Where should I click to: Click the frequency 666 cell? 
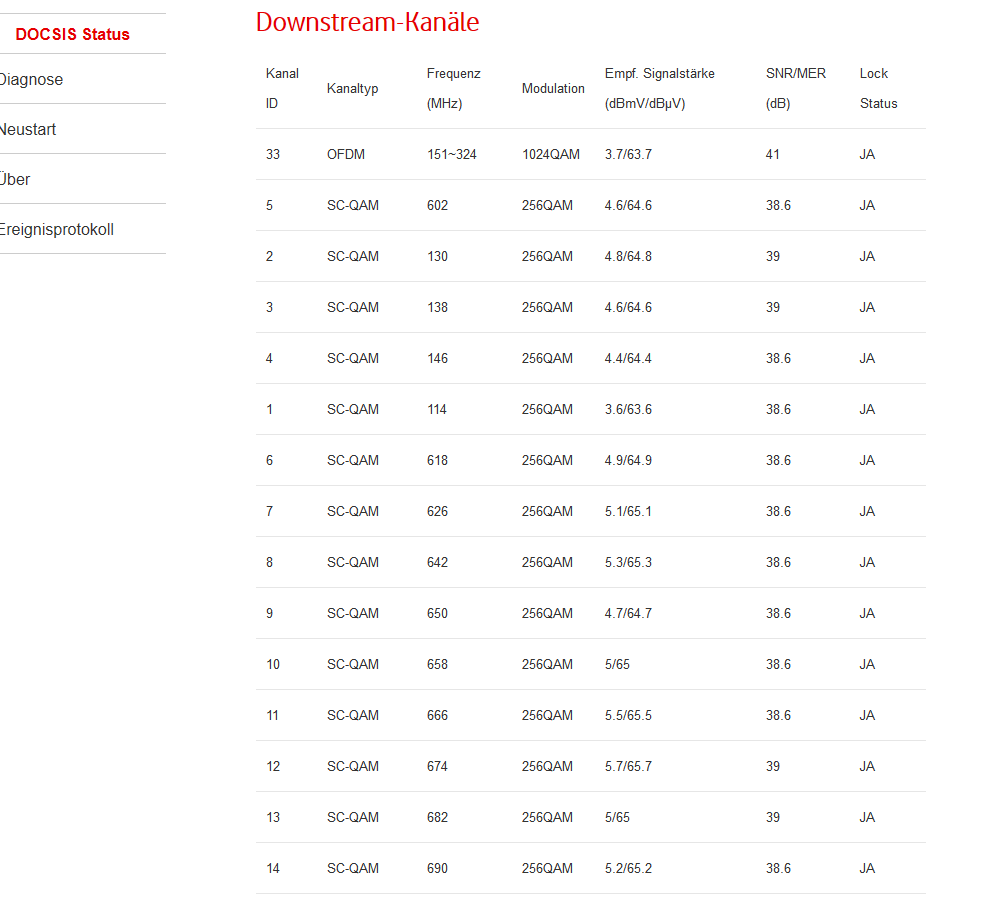tap(437, 715)
